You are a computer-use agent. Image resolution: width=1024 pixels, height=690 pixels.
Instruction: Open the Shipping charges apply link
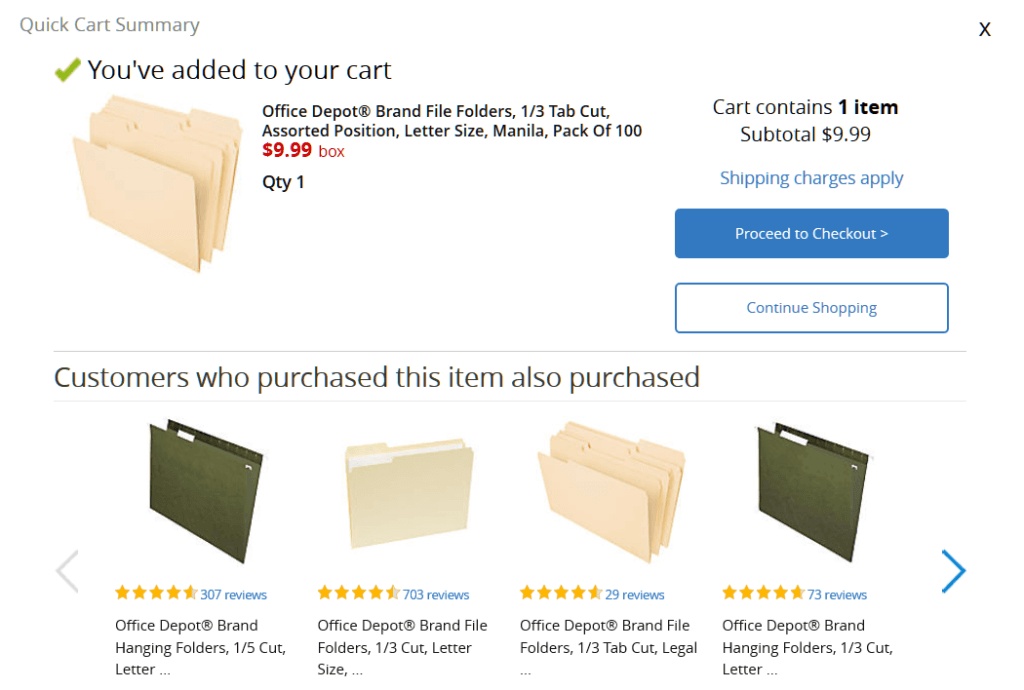pos(811,177)
